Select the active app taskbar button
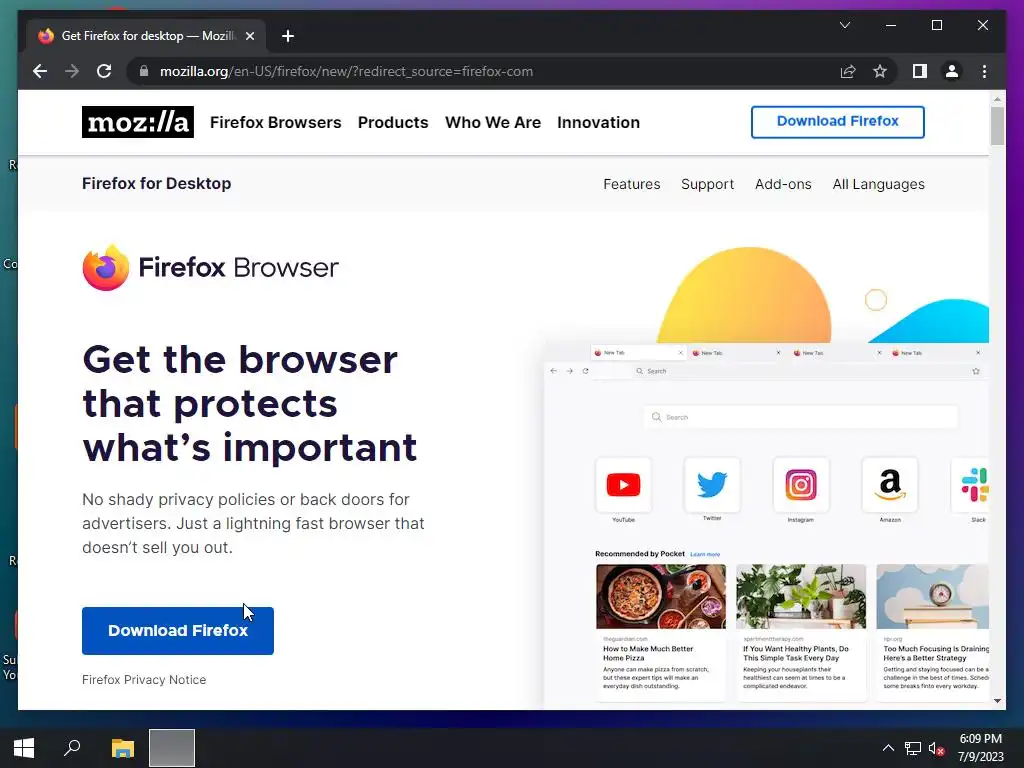 coord(172,748)
